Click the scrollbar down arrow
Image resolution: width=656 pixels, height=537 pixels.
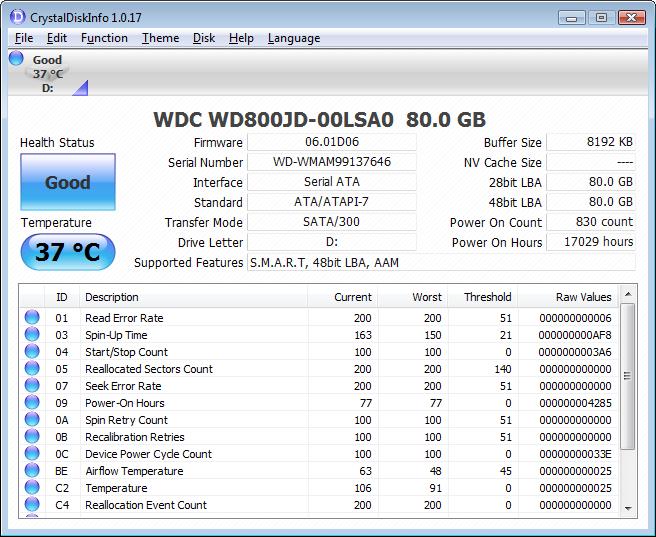pos(628,509)
